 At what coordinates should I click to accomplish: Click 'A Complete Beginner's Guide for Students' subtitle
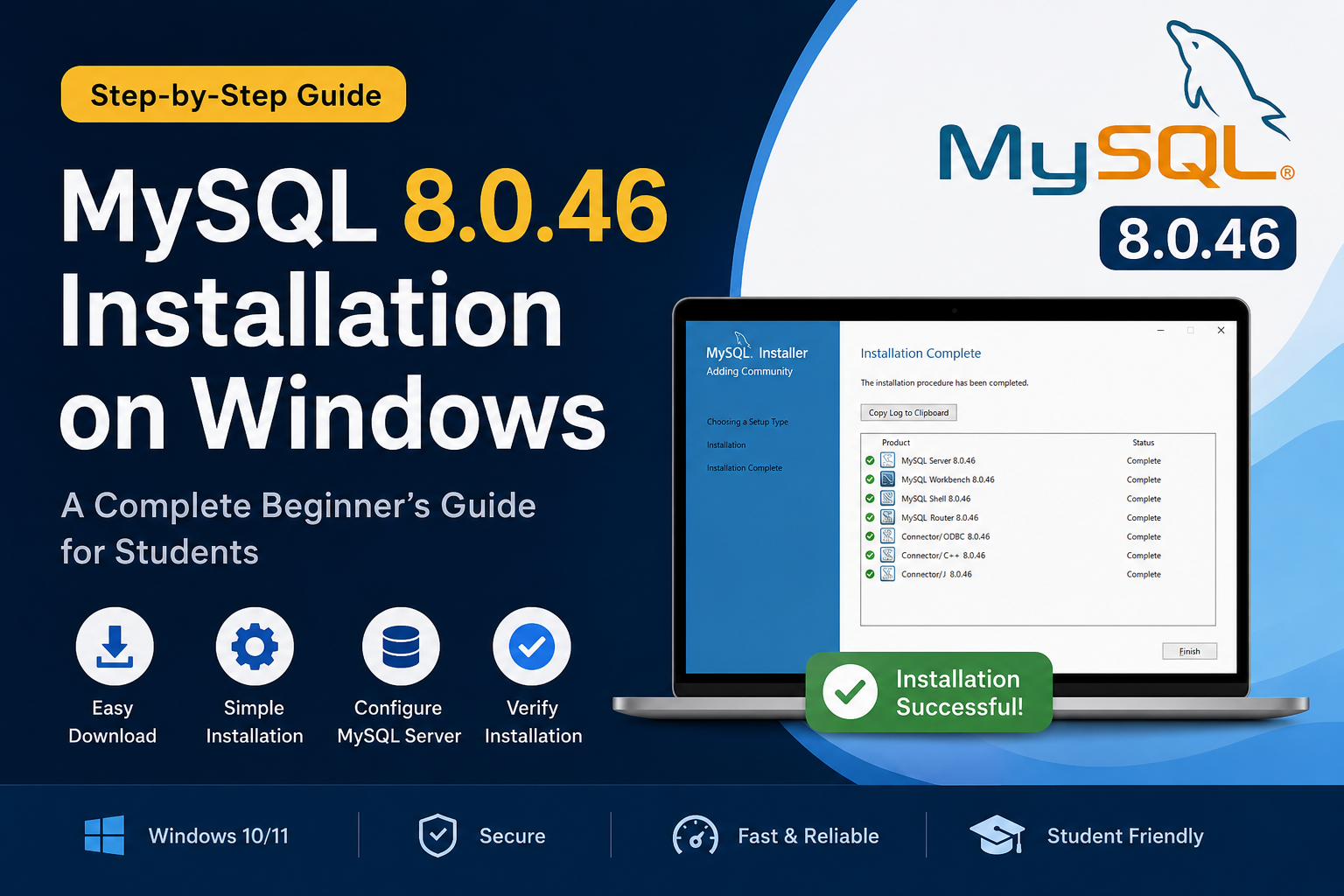[297, 528]
